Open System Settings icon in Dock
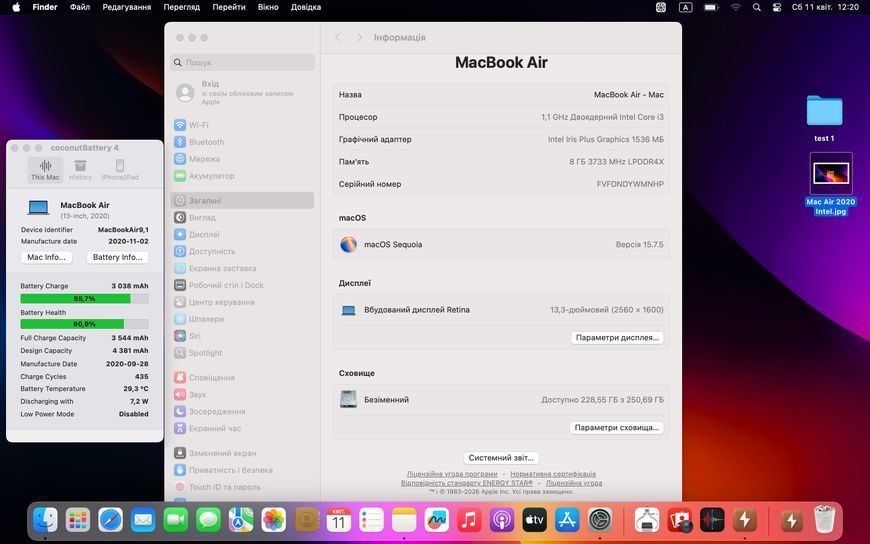 (600, 520)
